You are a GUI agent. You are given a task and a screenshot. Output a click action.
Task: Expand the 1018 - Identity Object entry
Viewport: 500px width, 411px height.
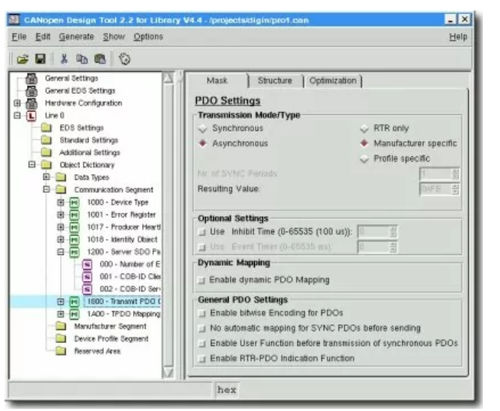pos(60,239)
